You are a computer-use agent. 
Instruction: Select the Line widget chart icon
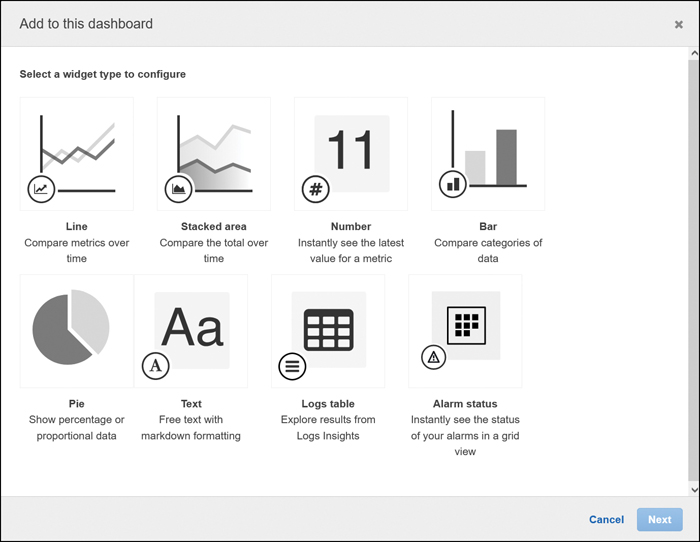(77, 154)
